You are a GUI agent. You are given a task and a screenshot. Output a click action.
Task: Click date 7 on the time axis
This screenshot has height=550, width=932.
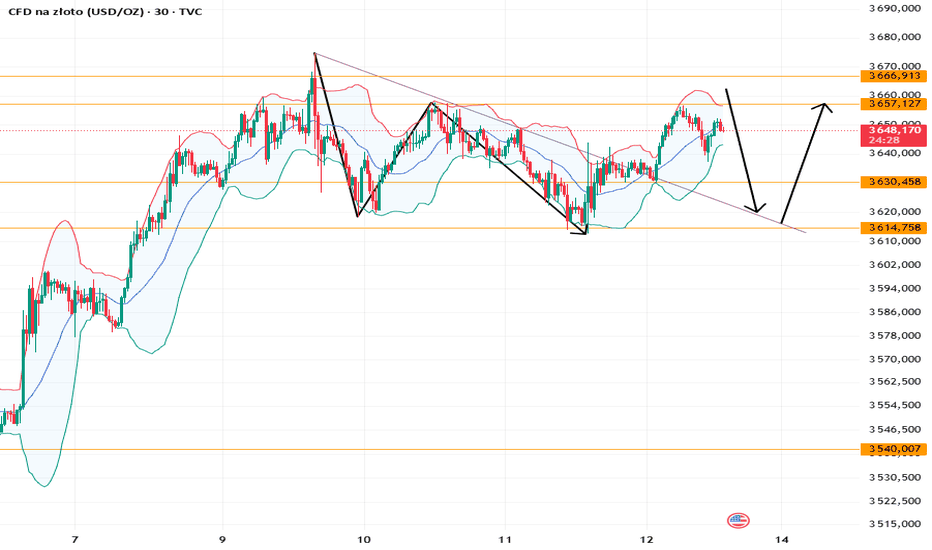pyautogui.click(x=74, y=540)
